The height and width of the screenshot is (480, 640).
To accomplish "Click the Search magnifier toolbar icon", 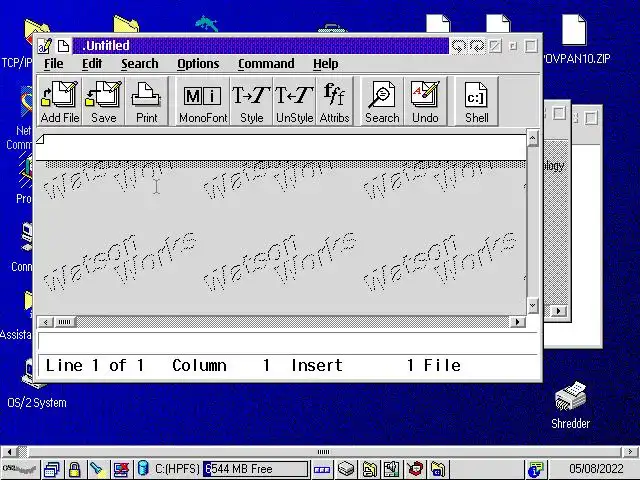I will click(x=382, y=101).
